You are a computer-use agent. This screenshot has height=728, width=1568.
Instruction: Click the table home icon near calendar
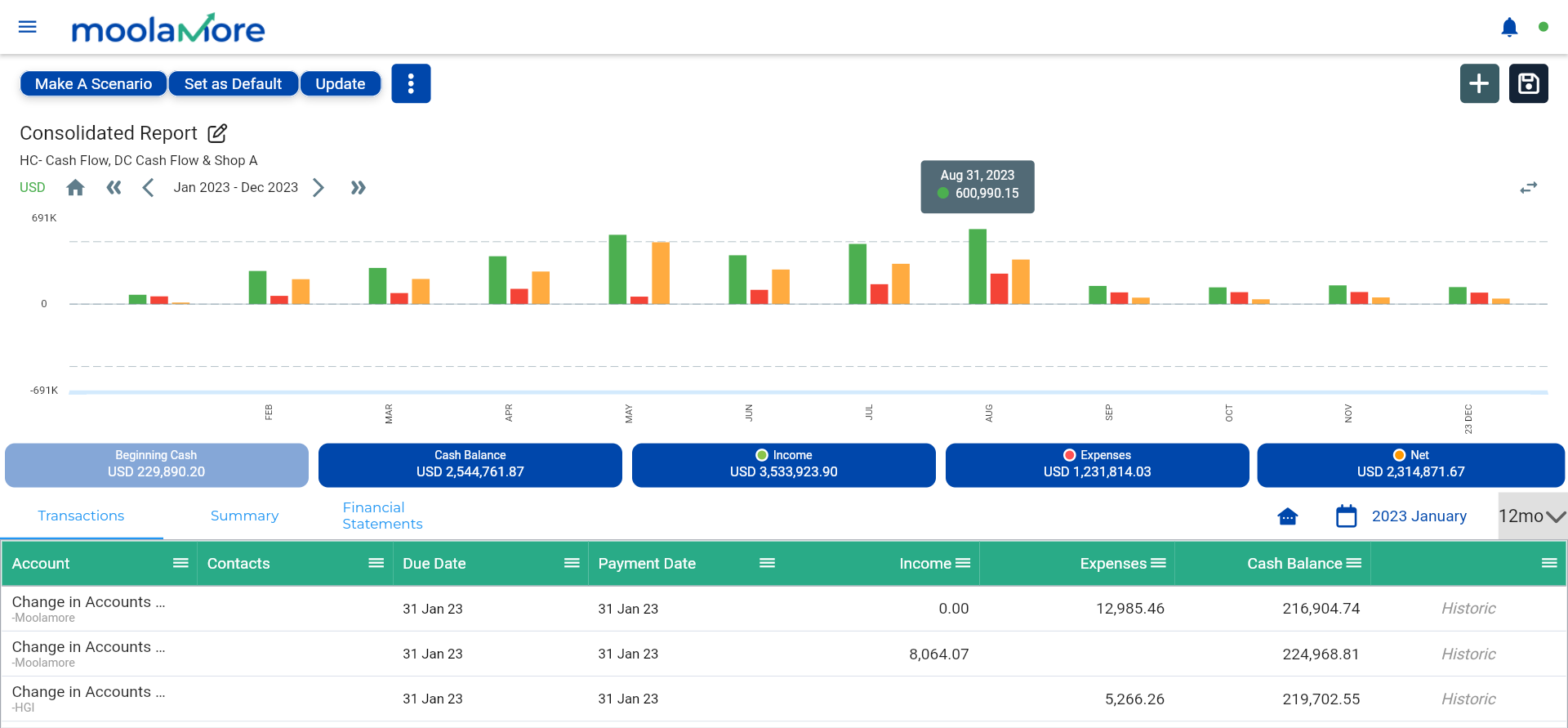pos(1287,516)
